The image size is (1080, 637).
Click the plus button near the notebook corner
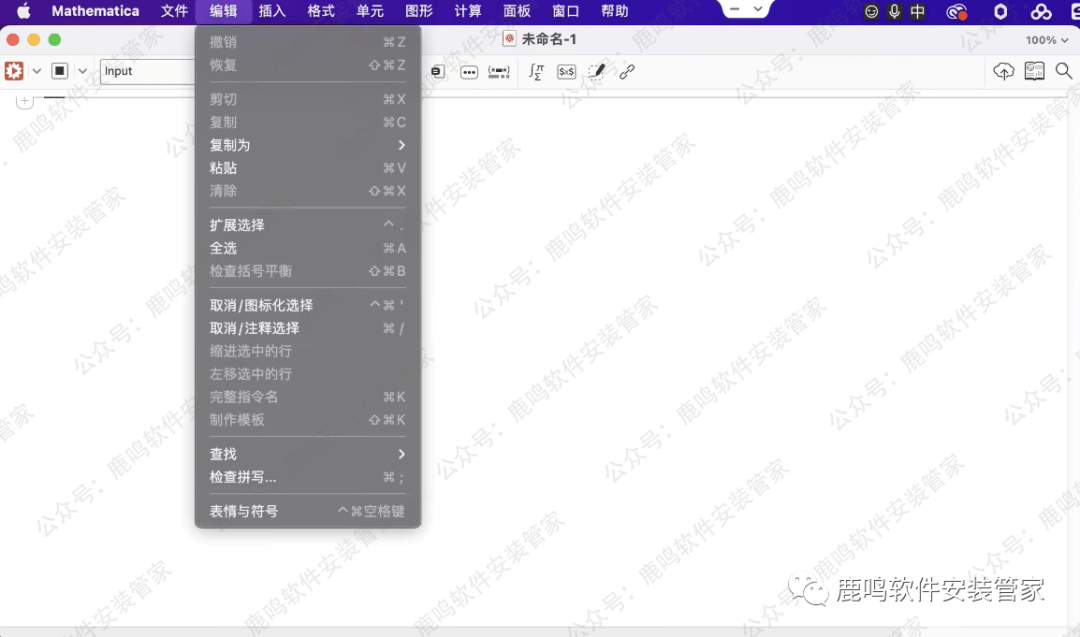point(23,100)
